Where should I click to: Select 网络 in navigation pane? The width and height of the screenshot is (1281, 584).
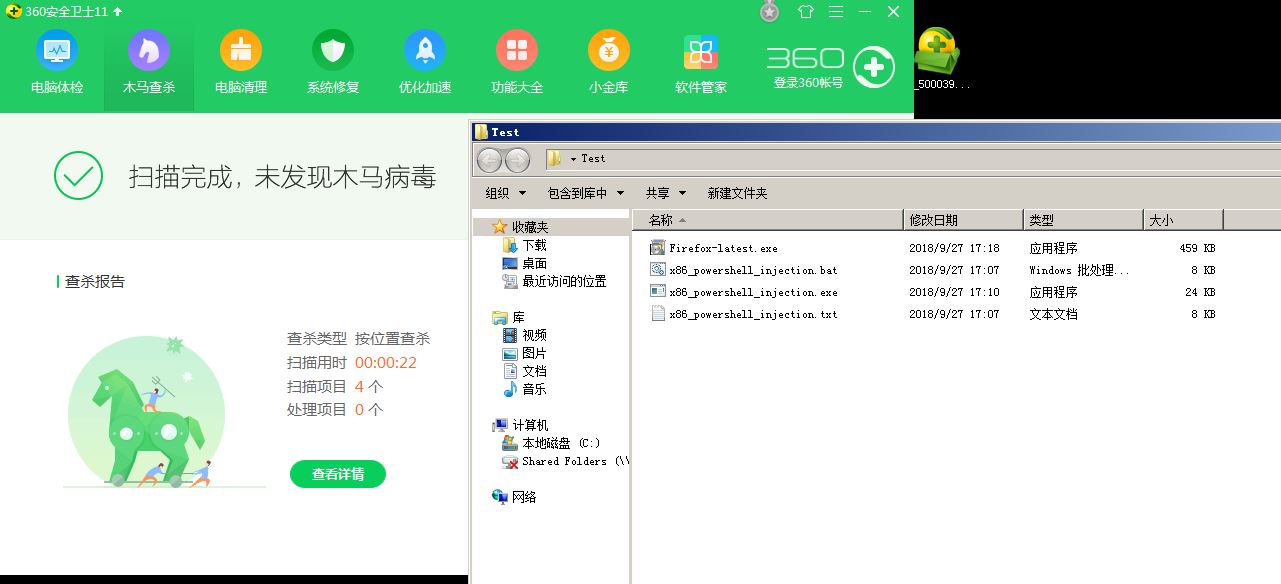(x=524, y=497)
